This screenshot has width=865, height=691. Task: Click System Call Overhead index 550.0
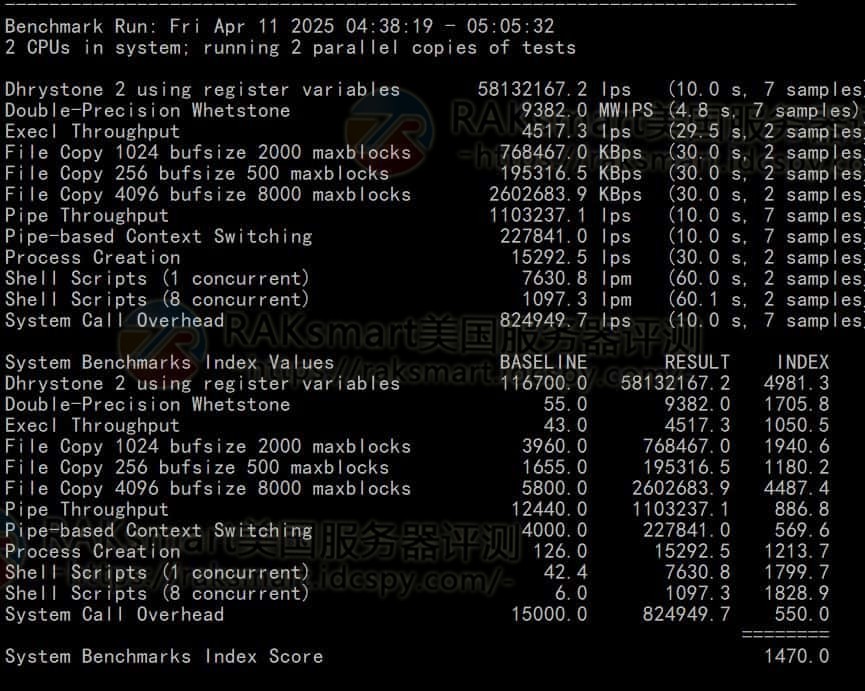tap(802, 614)
